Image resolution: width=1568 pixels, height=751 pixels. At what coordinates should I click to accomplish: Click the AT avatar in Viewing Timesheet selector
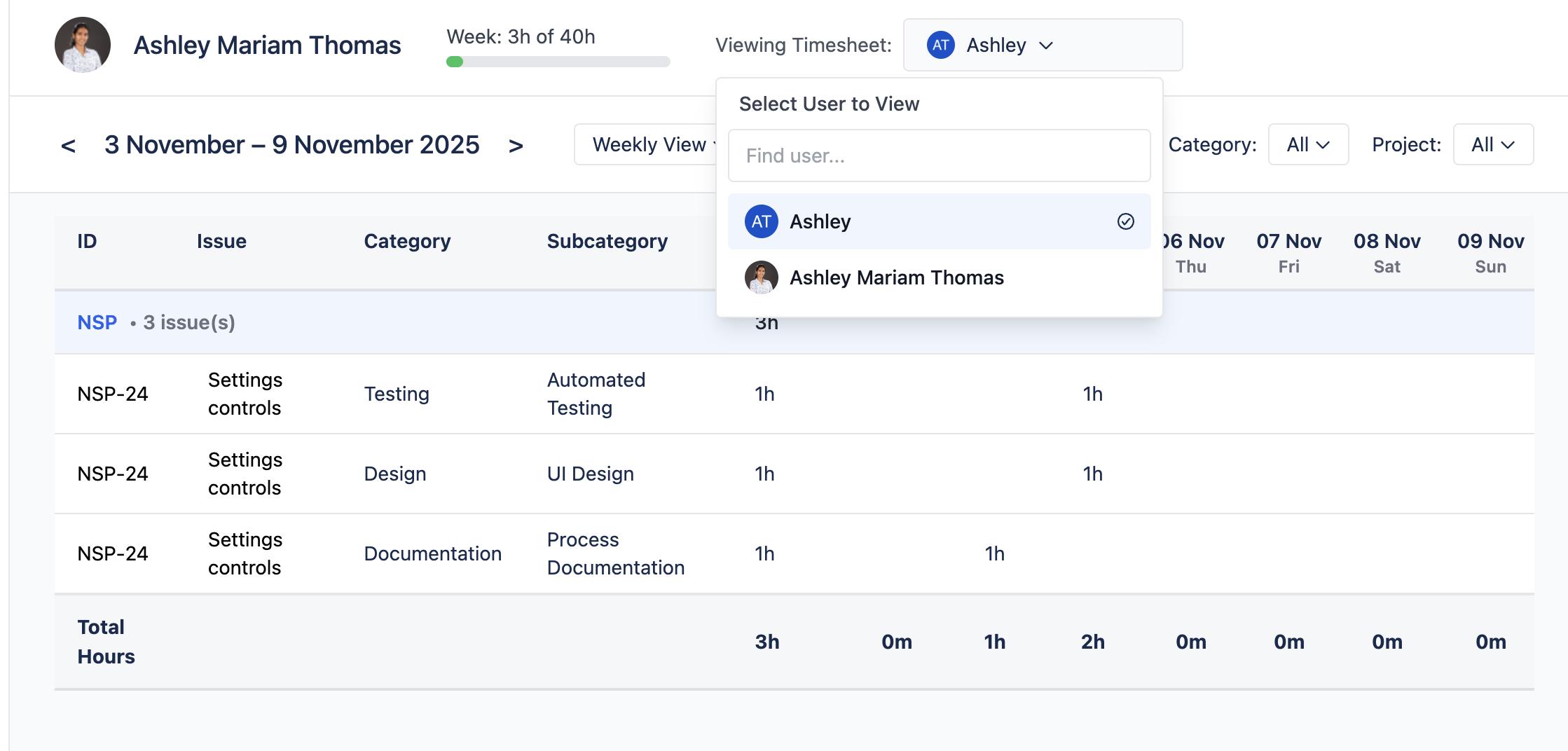[940, 46]
